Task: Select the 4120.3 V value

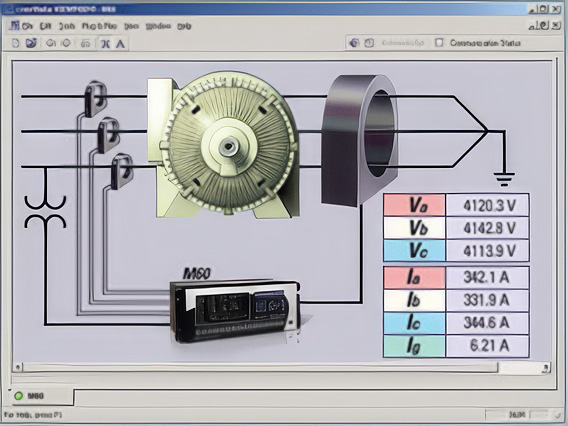Action: coord(489,206)
